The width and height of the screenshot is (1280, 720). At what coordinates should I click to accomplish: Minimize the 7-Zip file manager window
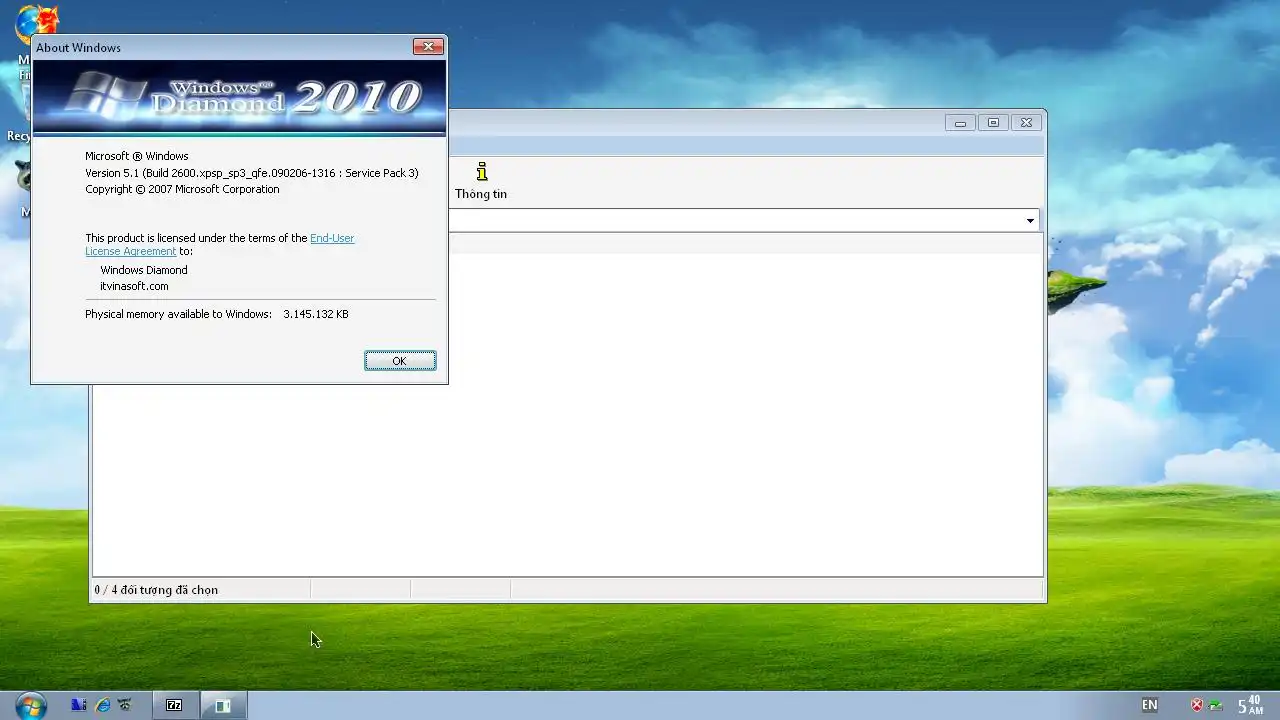960,123
